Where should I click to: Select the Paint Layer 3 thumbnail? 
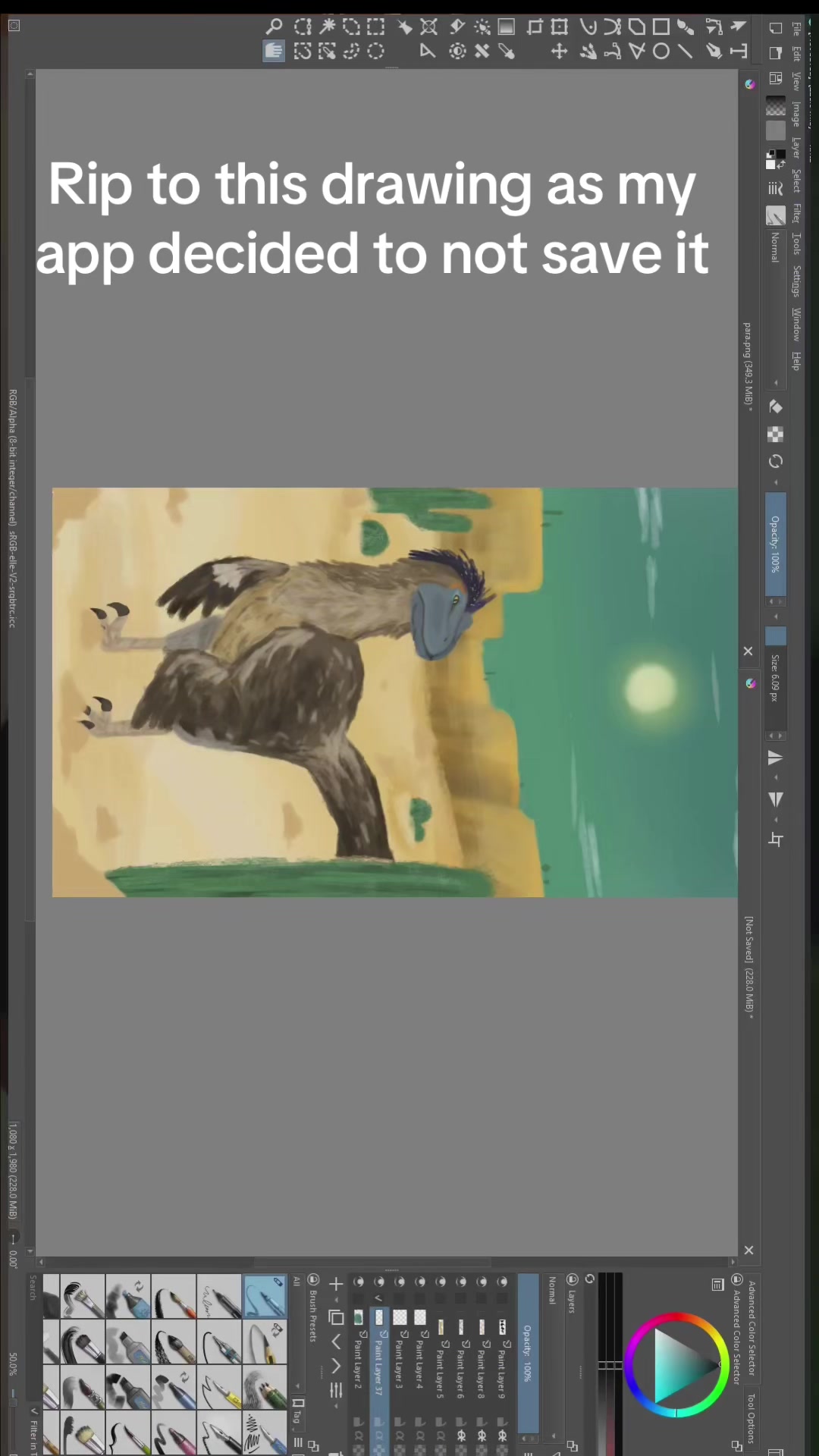tap(400, 1317)
